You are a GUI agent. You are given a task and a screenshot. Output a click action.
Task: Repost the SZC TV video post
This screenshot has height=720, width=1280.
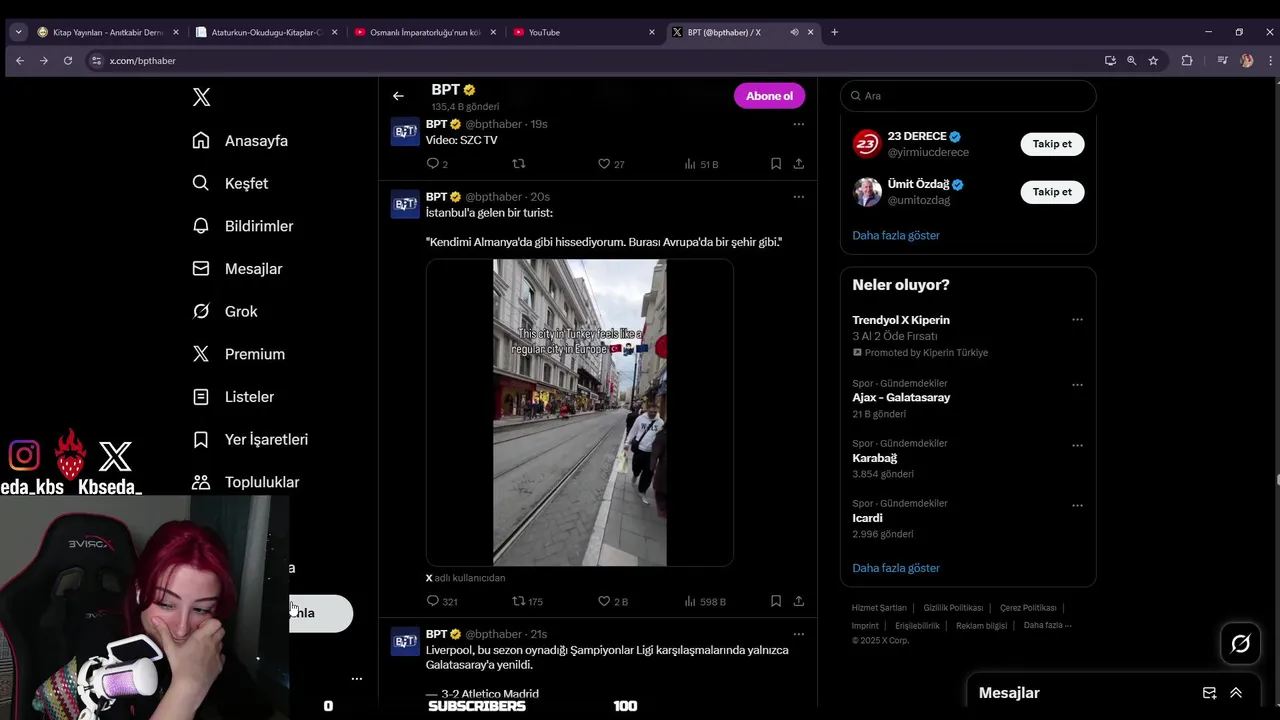[x=518, y=164]
